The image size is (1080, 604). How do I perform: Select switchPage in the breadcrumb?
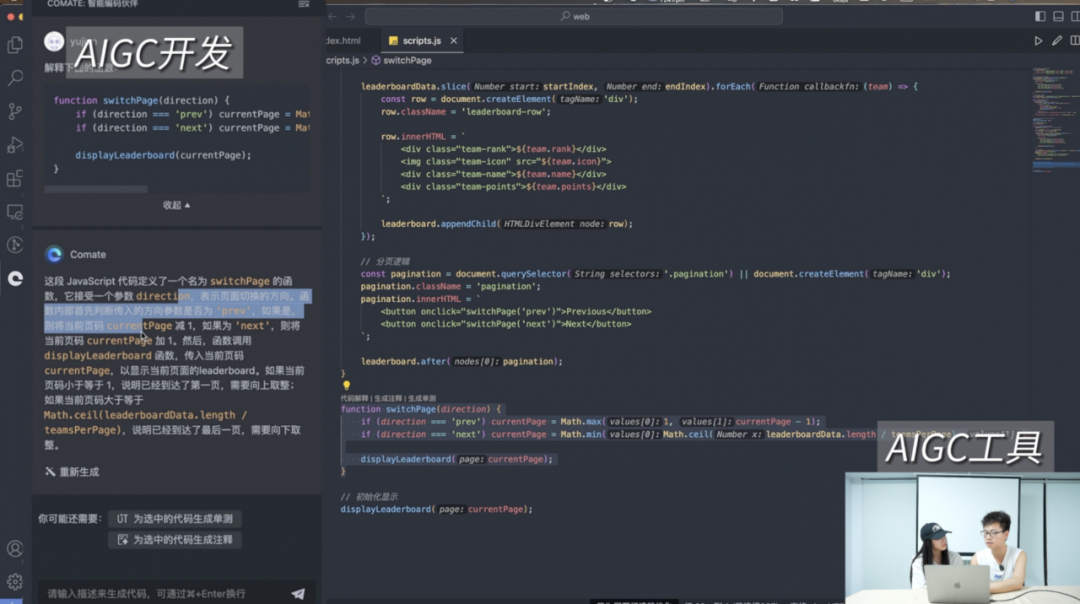(x=406, y=60)
